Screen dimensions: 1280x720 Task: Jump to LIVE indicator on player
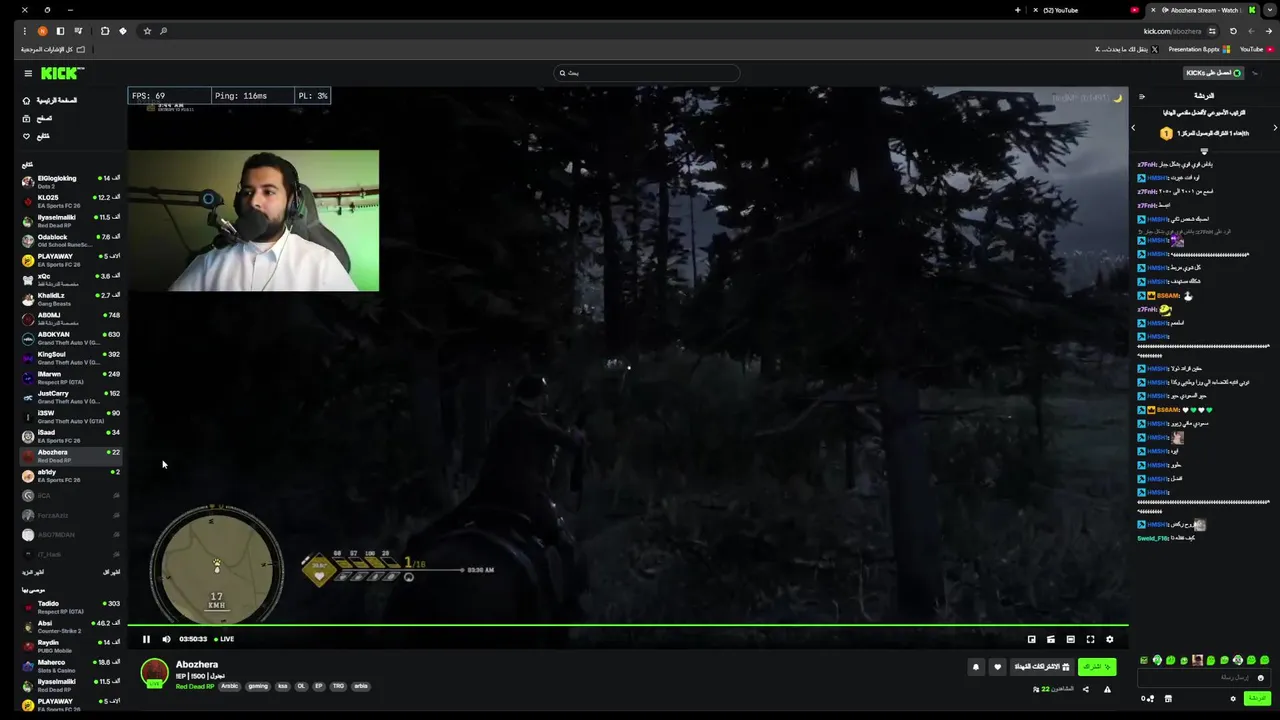[225, 639]
